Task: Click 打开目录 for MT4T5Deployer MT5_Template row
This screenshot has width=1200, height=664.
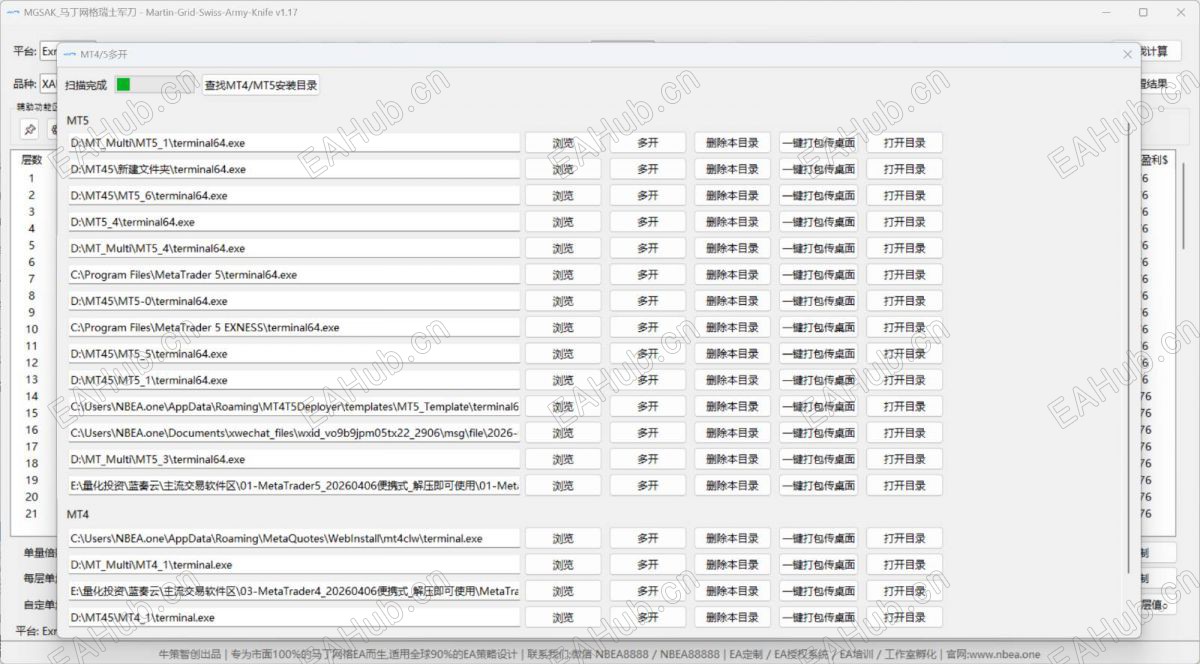Action: (x=904, y=407)
